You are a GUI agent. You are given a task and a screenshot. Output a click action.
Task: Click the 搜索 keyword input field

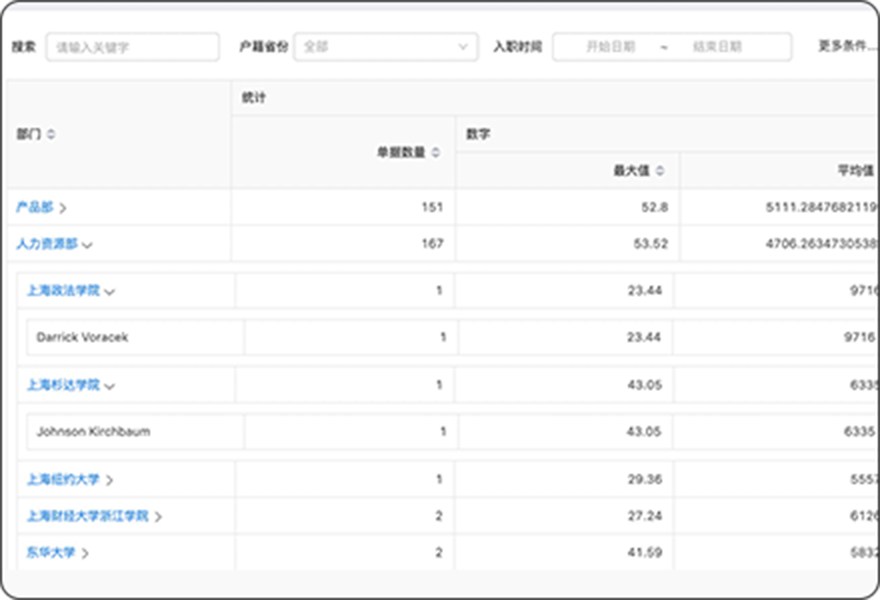click(x=132, y=47)
